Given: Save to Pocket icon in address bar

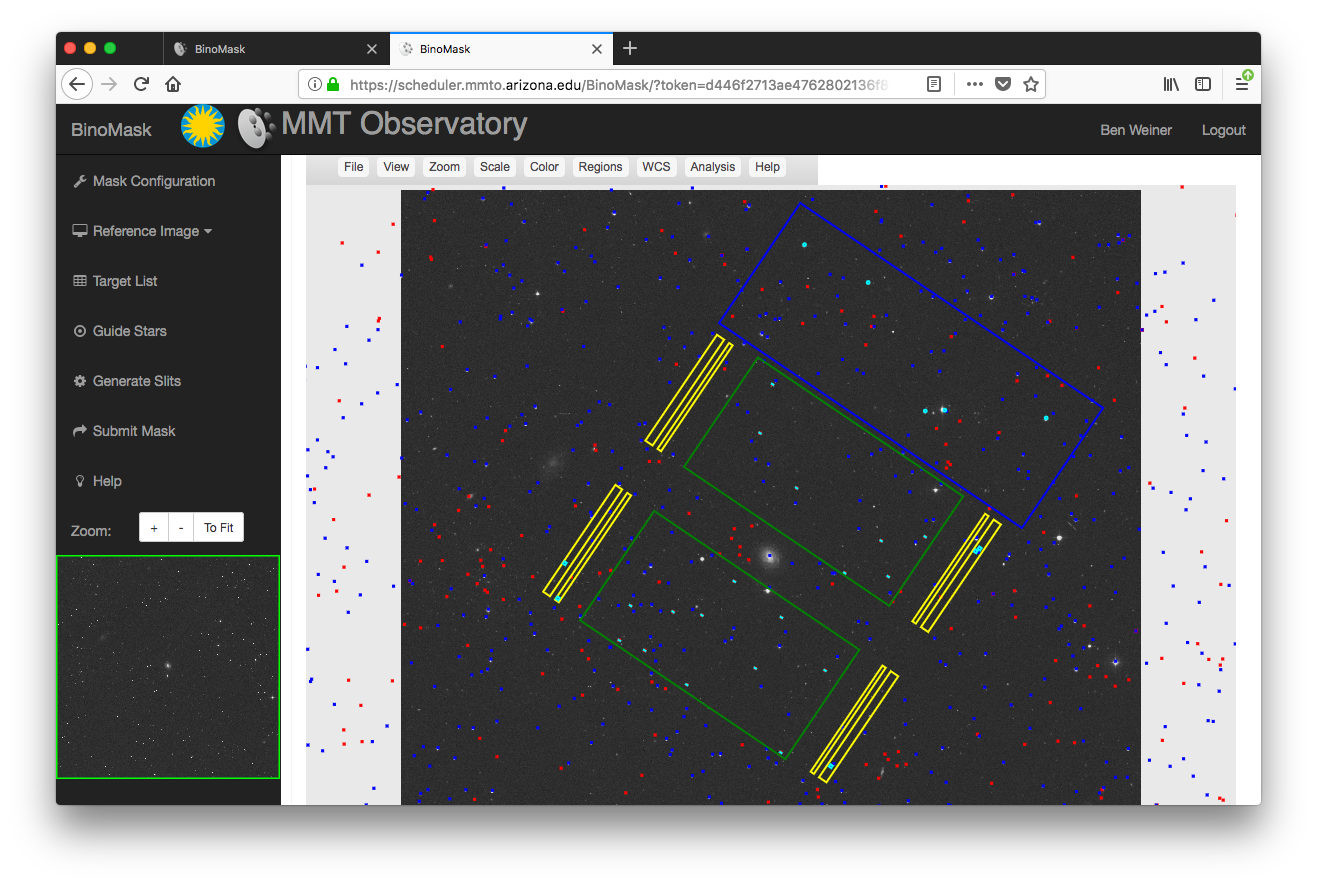Looking at the screenshot, I should click(x=1002, y=84).
